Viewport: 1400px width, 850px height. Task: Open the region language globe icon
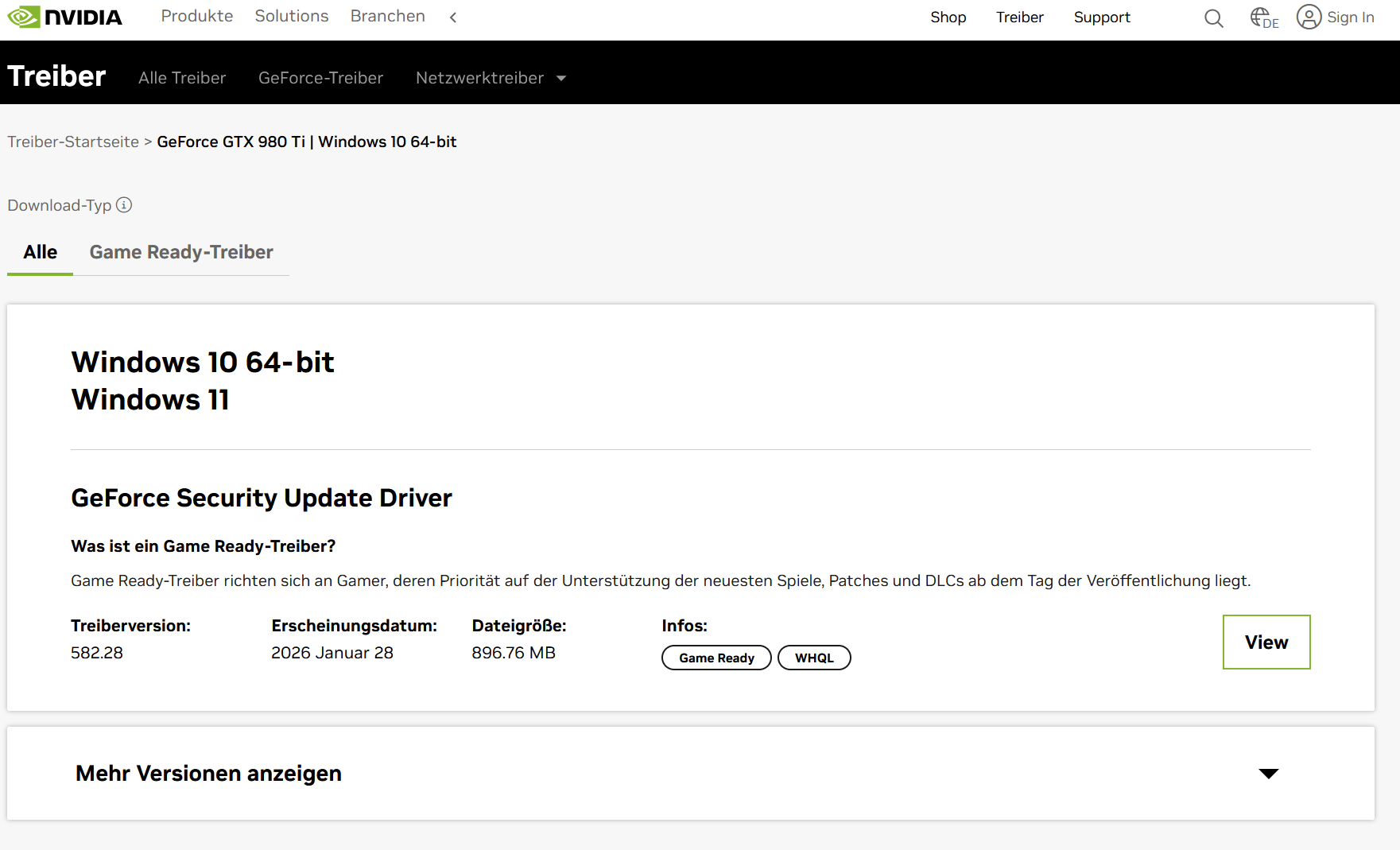1264,17
